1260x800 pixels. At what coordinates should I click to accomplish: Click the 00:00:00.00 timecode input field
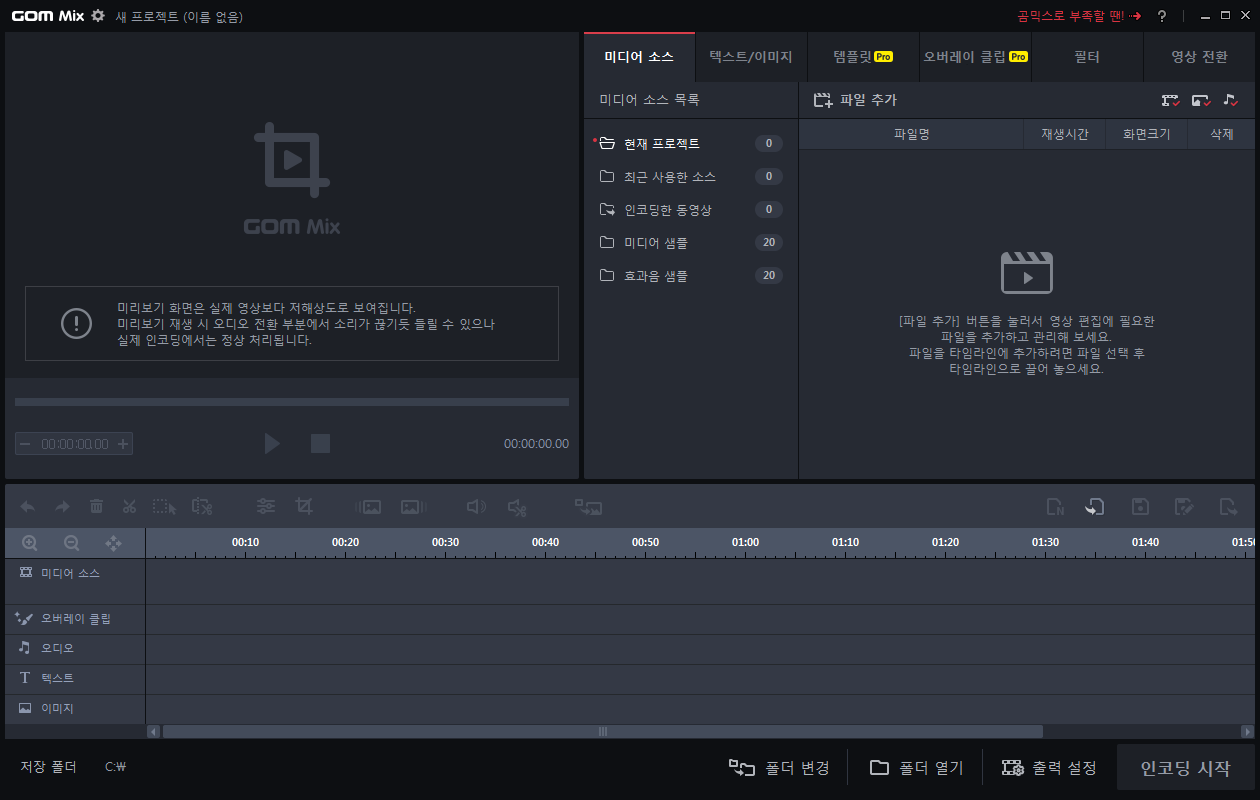pos(74,444)
